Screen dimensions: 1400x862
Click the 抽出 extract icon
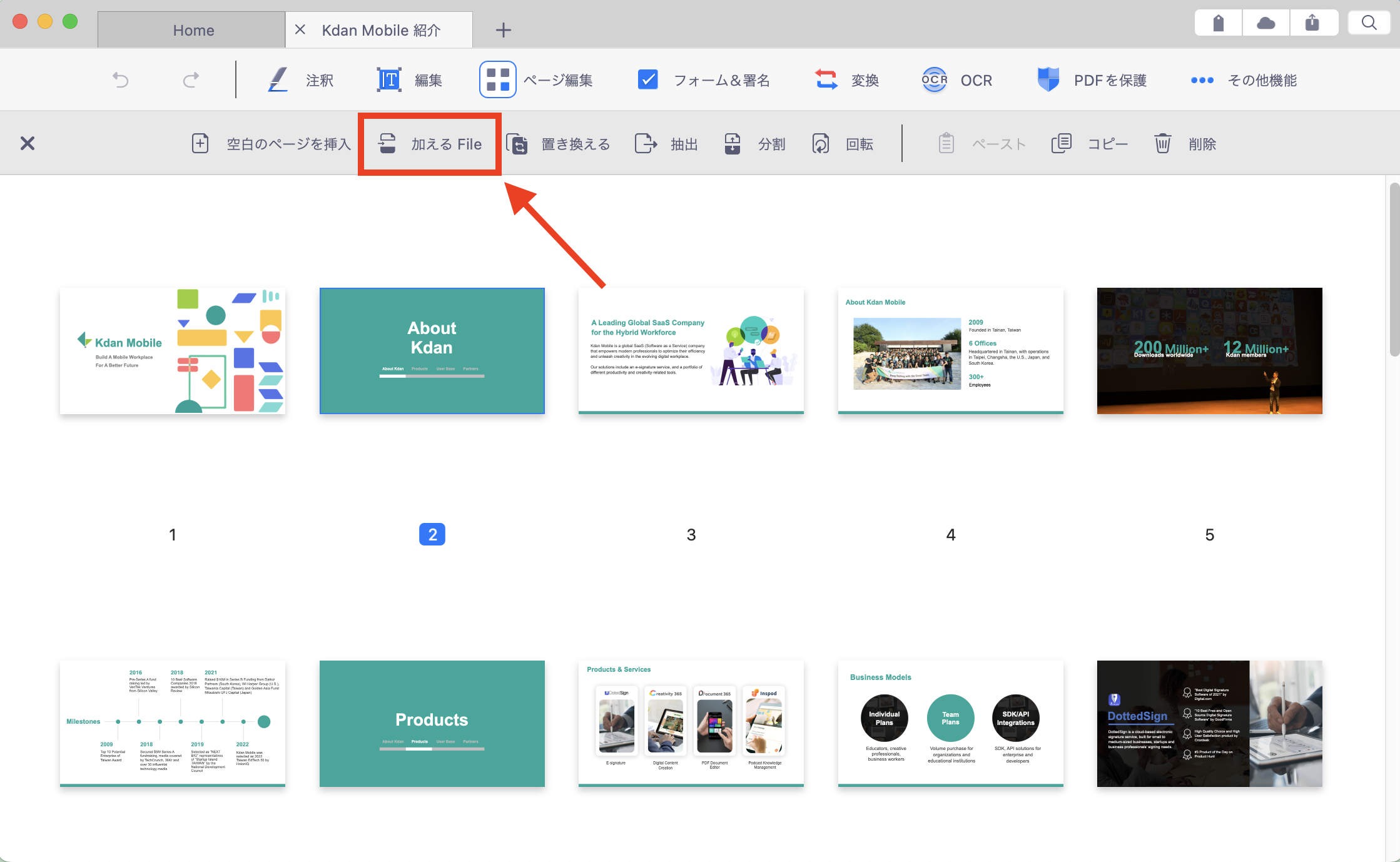646,143
